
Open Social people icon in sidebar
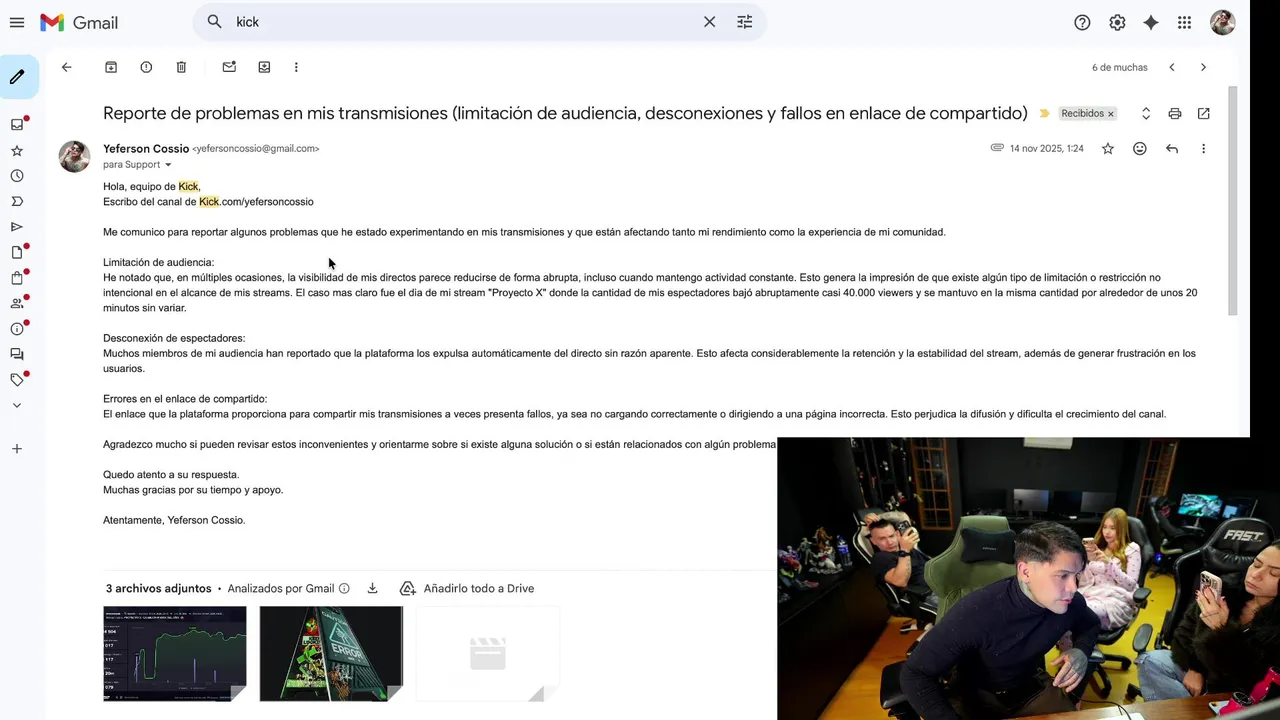tap(17, 303)
